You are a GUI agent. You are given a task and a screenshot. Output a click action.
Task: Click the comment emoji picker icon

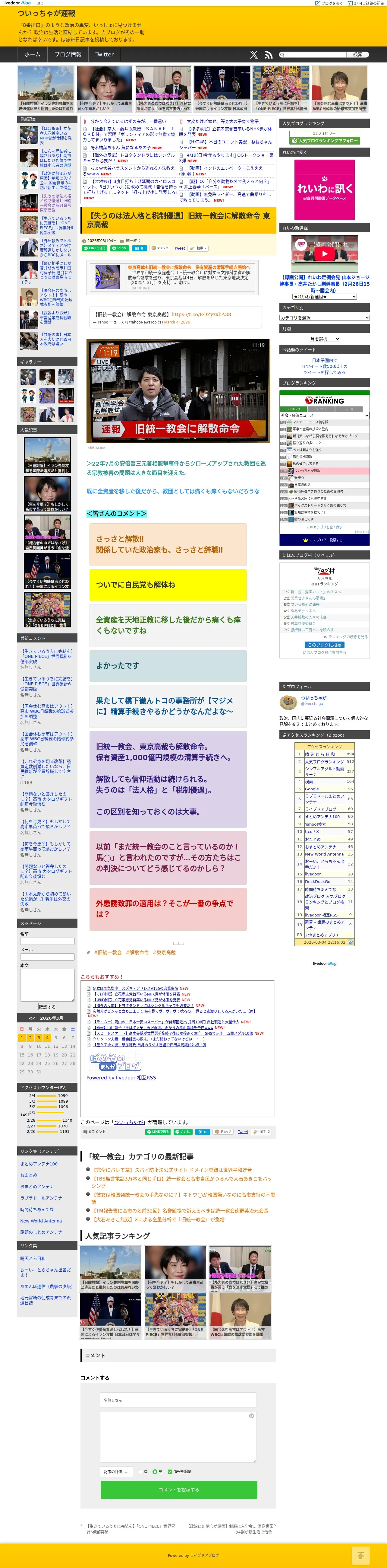tap(251, 1416)
